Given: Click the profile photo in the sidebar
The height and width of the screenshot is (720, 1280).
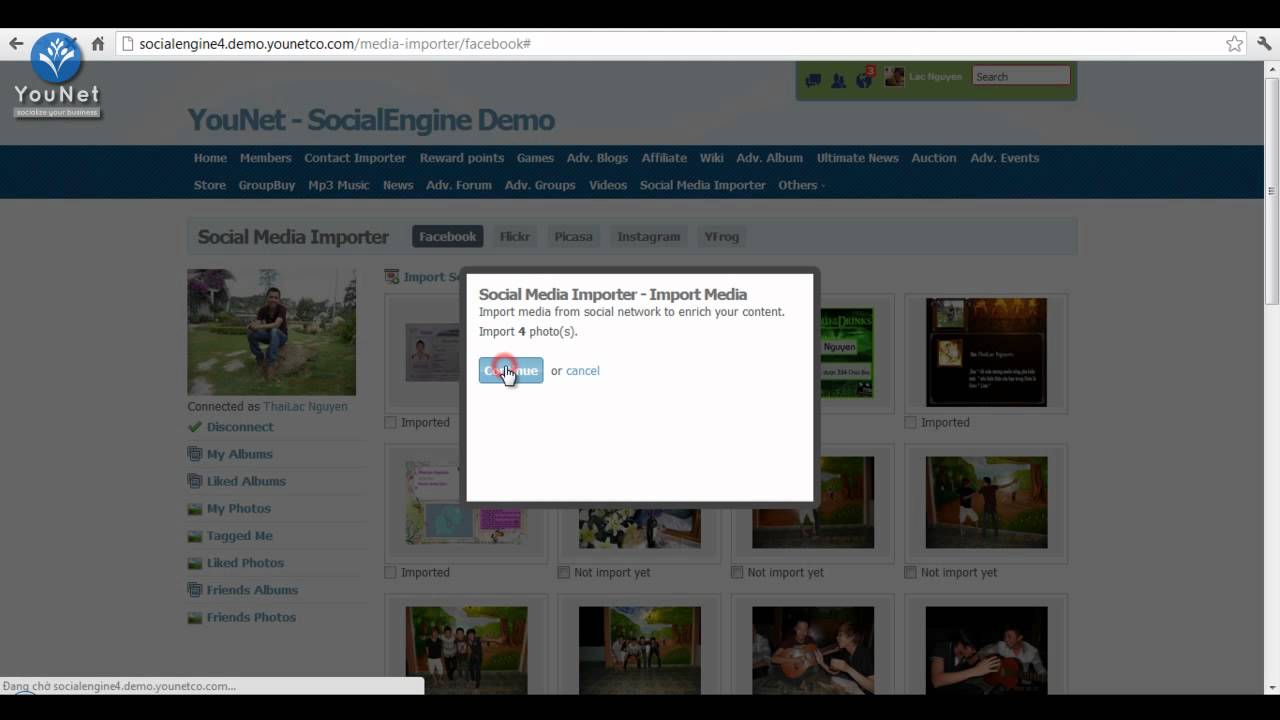Looking at the screenshot, I should [x=271, y=332].
